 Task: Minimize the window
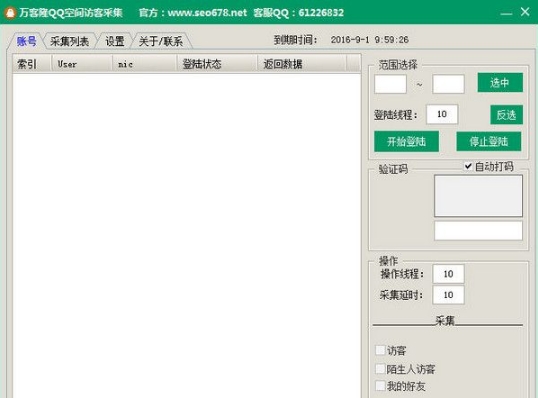coord(506,13)
